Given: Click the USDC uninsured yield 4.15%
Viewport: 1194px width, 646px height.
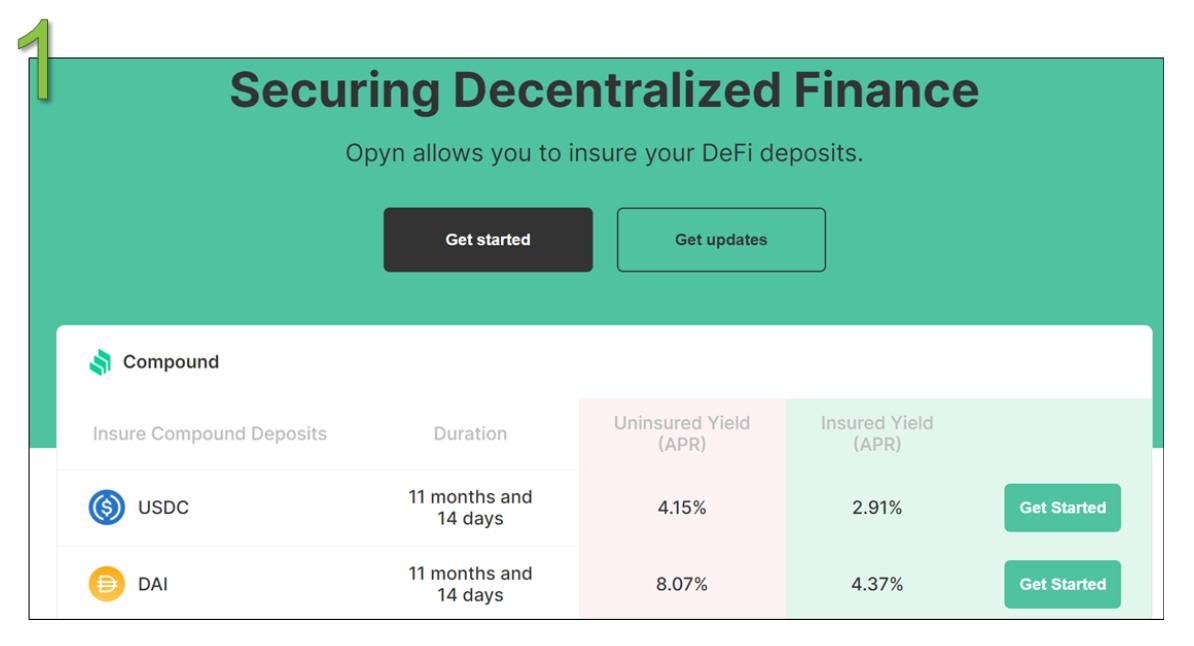Looking at the screenshot, I should pyautogui.click(x=682, y=508).
